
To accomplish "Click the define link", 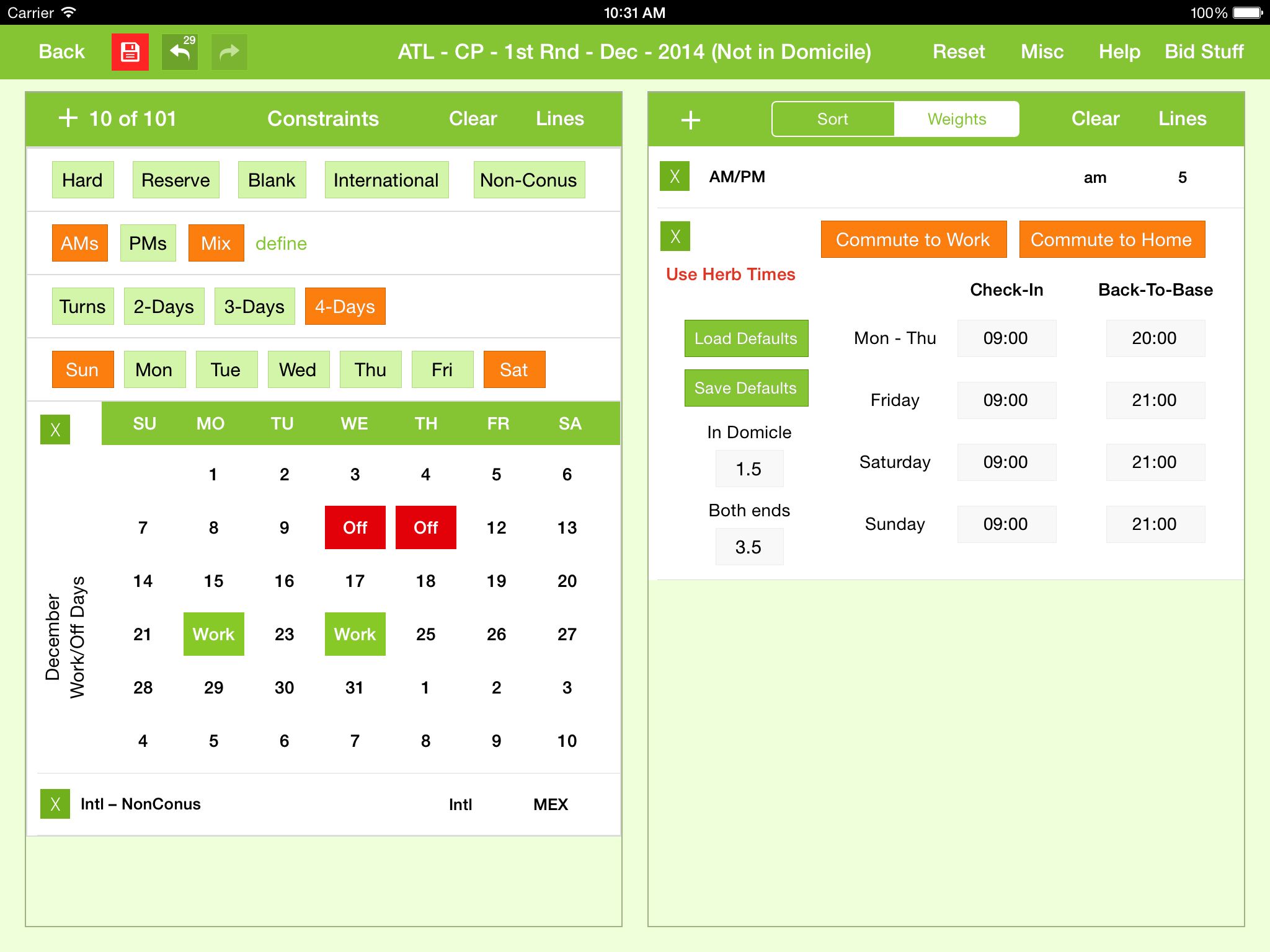I will coord(281,244).
